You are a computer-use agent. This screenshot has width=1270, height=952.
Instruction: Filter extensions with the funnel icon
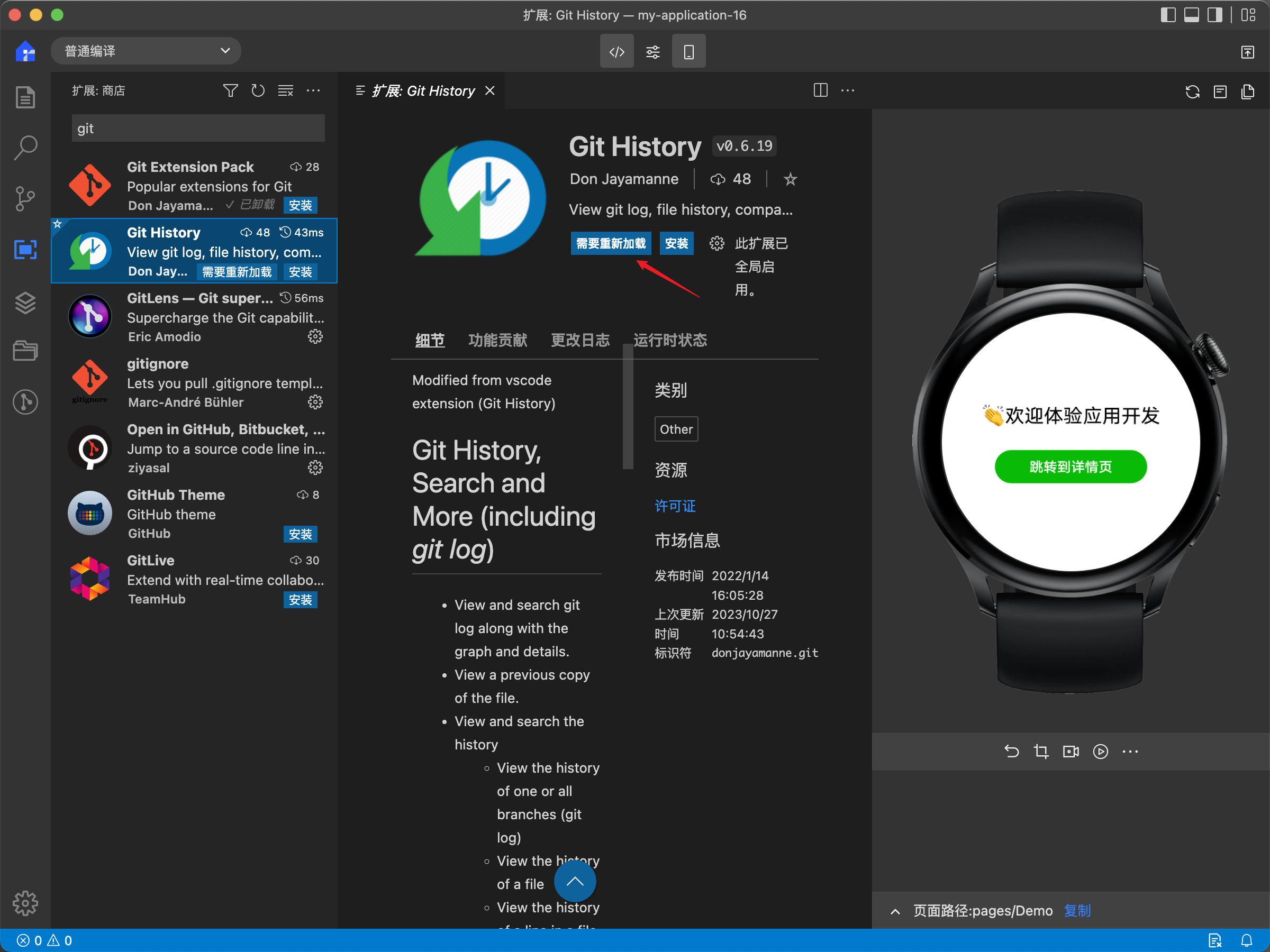(x=230, y=90)
